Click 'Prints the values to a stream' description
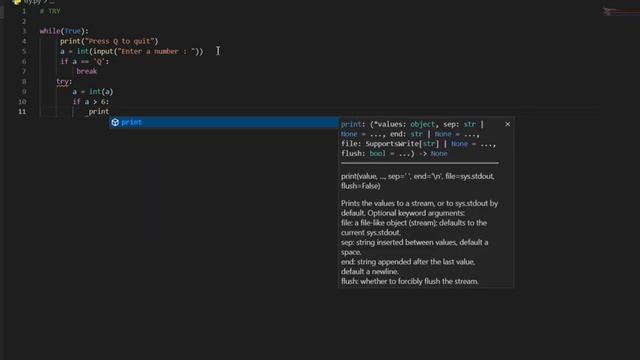Image resolution: width=640 pixels, height=360 pixels. [419, 208]
